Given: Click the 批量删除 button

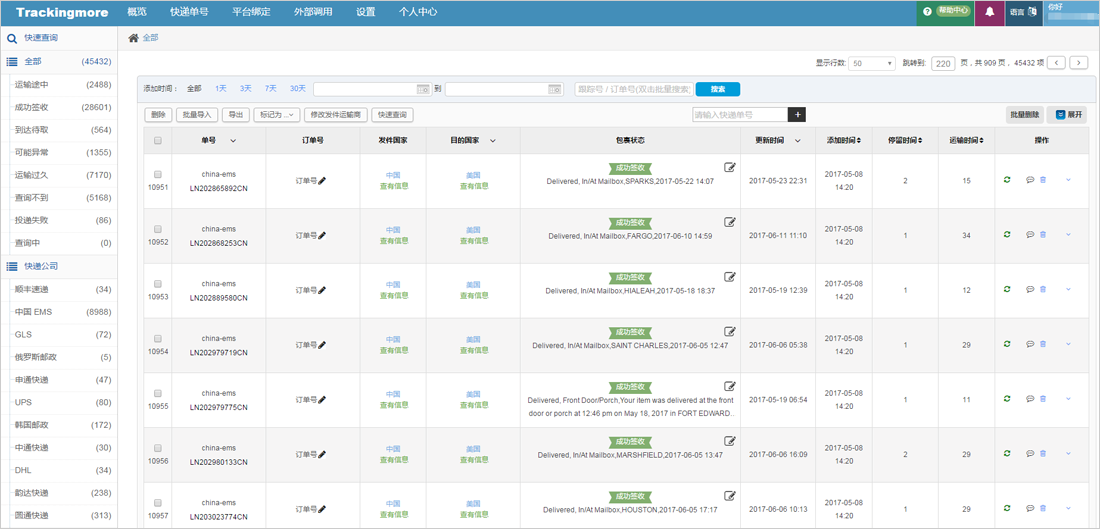Looking at the screenshot, I should click(x=1024, y=114).
